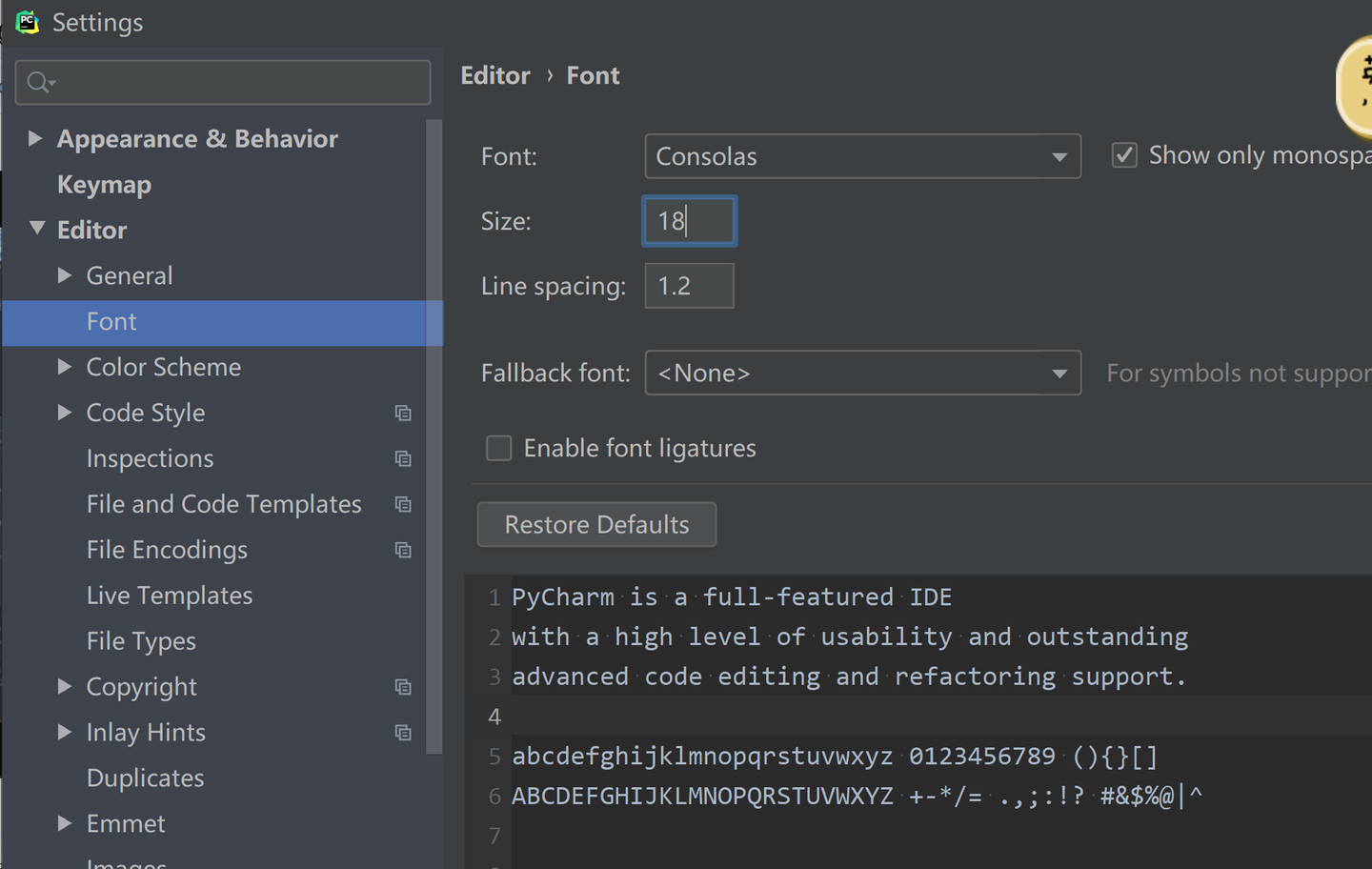Click the project-level icon beside Inspections
1372x869 pixels.
403,458
